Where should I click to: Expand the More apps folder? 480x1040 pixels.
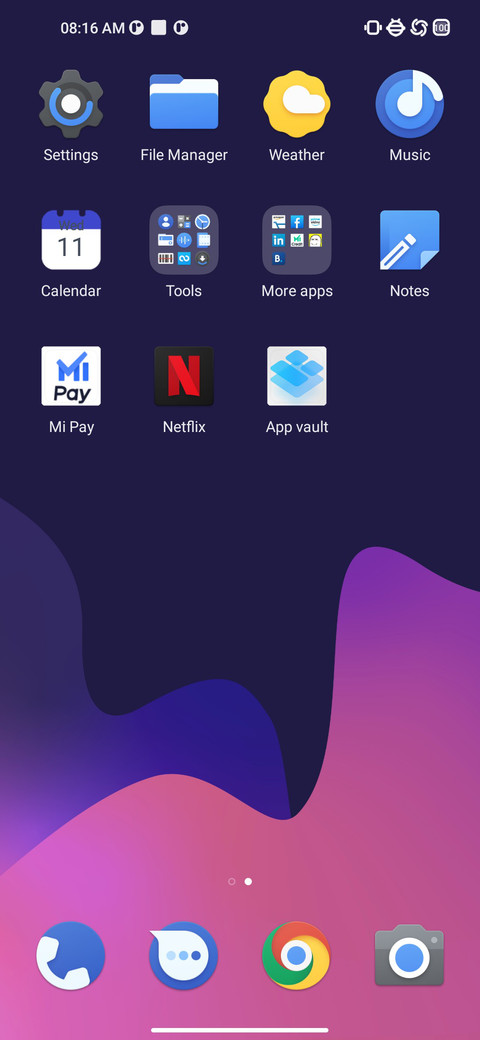(297, 240)
